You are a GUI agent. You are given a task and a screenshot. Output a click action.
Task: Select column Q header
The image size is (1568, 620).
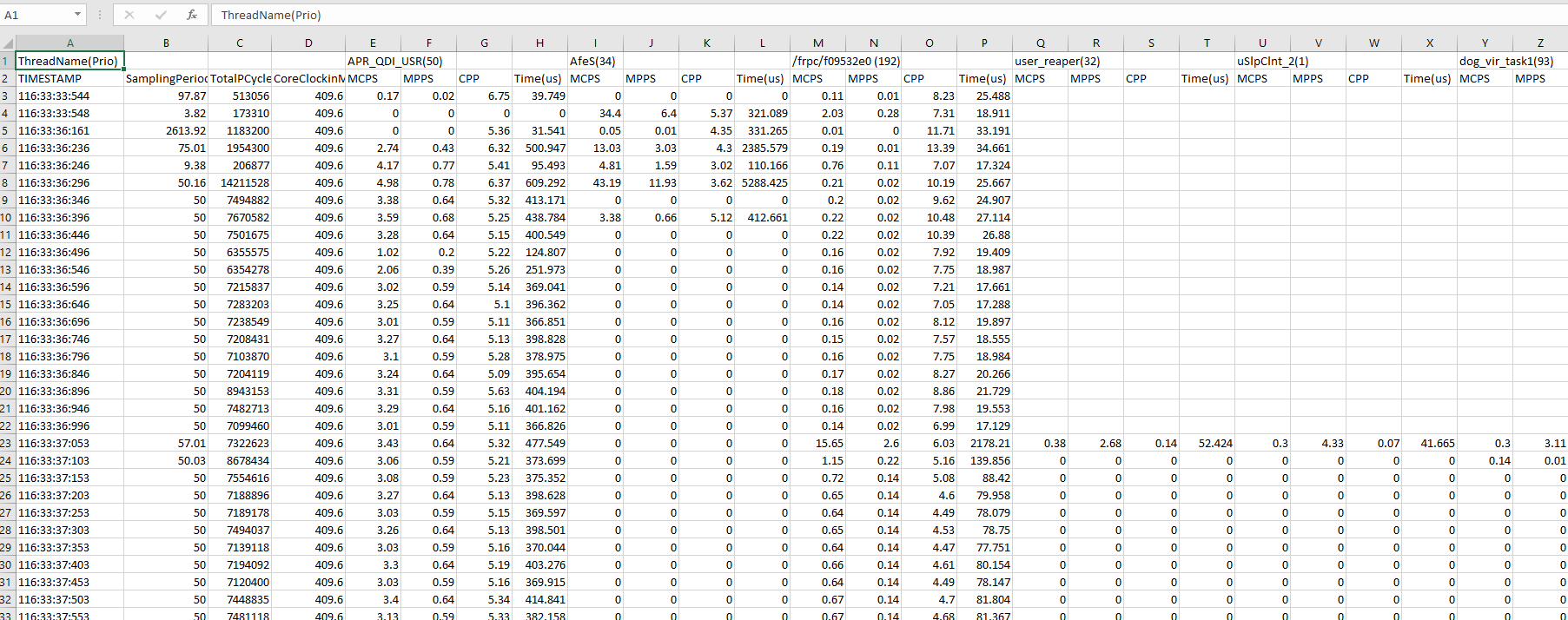pos(1040,43)
